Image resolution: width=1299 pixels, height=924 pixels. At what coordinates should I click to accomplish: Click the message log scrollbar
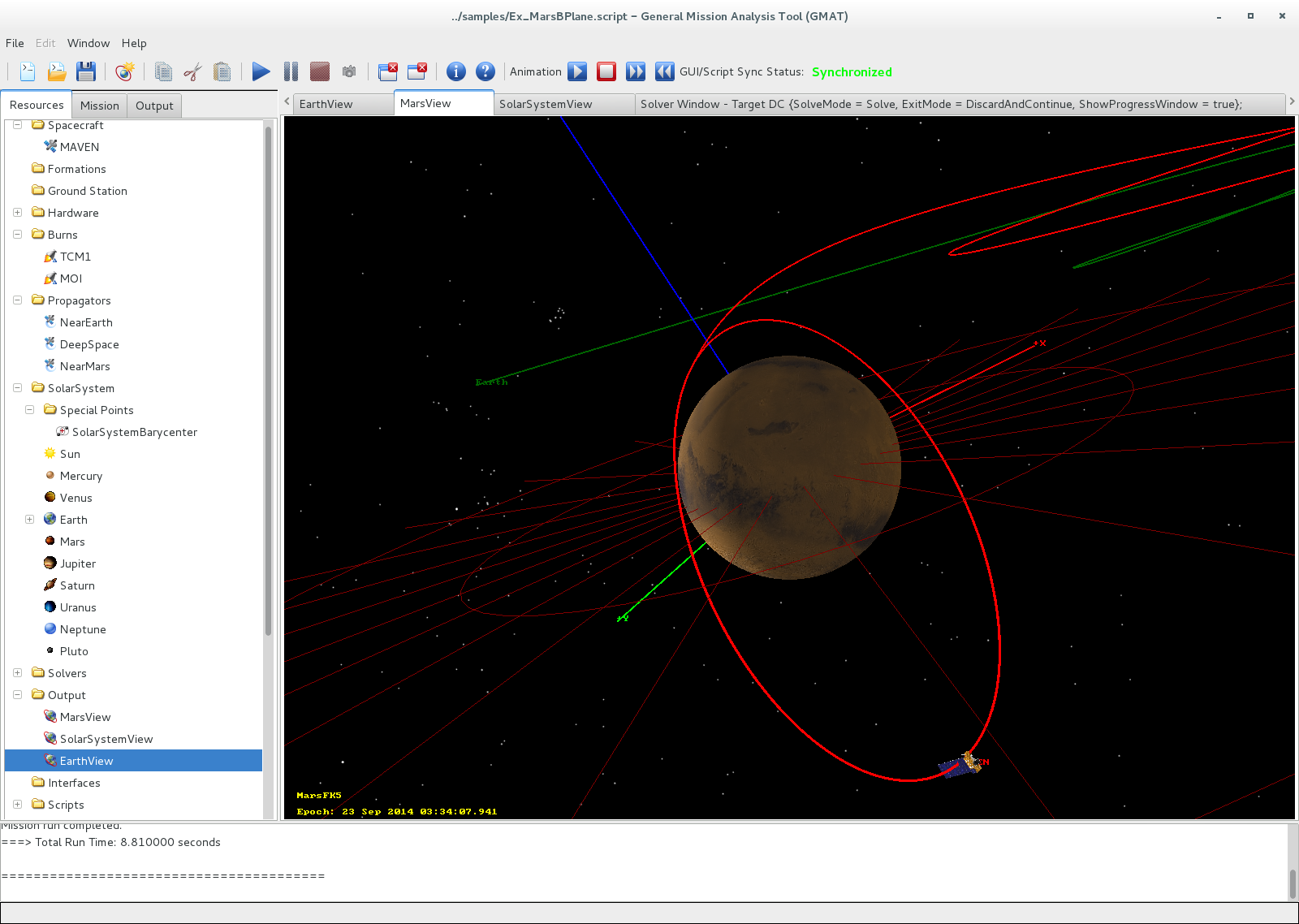pos(1293,884)
